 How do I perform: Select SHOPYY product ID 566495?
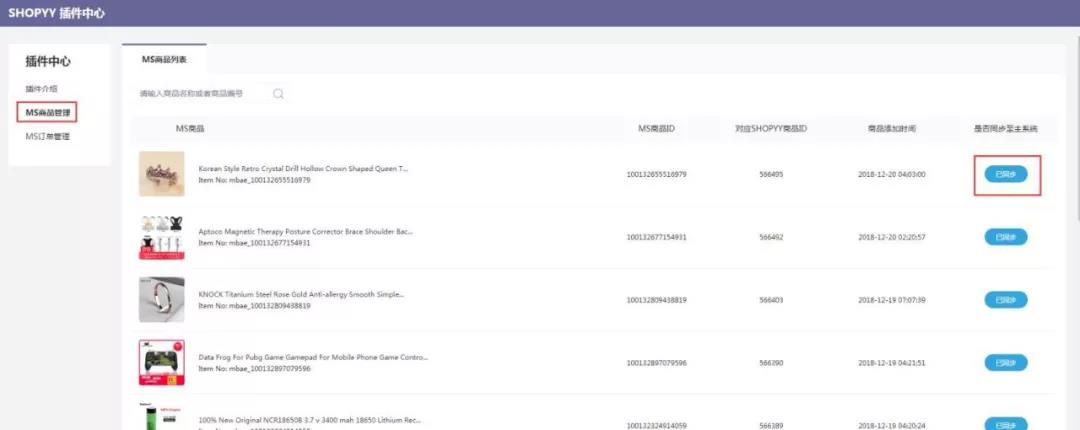(x=771, y=174)
